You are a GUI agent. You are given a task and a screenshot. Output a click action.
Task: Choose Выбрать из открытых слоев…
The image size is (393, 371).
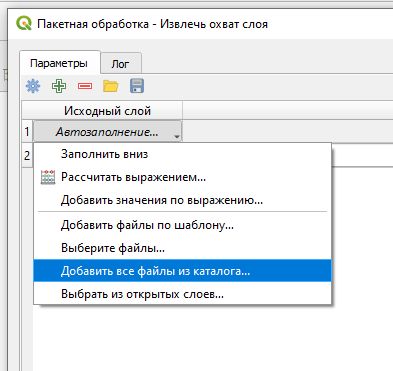182,294
